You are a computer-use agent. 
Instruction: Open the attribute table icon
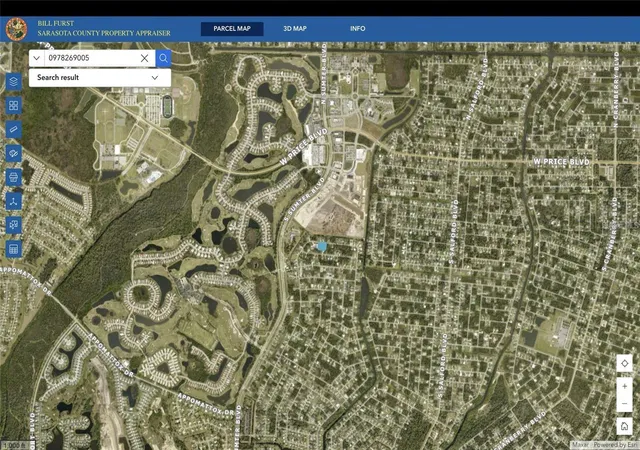point(13,249)
